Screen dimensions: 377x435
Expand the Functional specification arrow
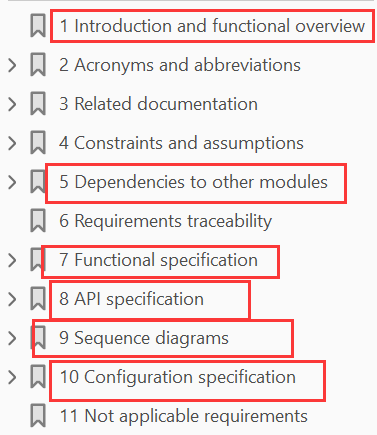click(x=12, y=260)
